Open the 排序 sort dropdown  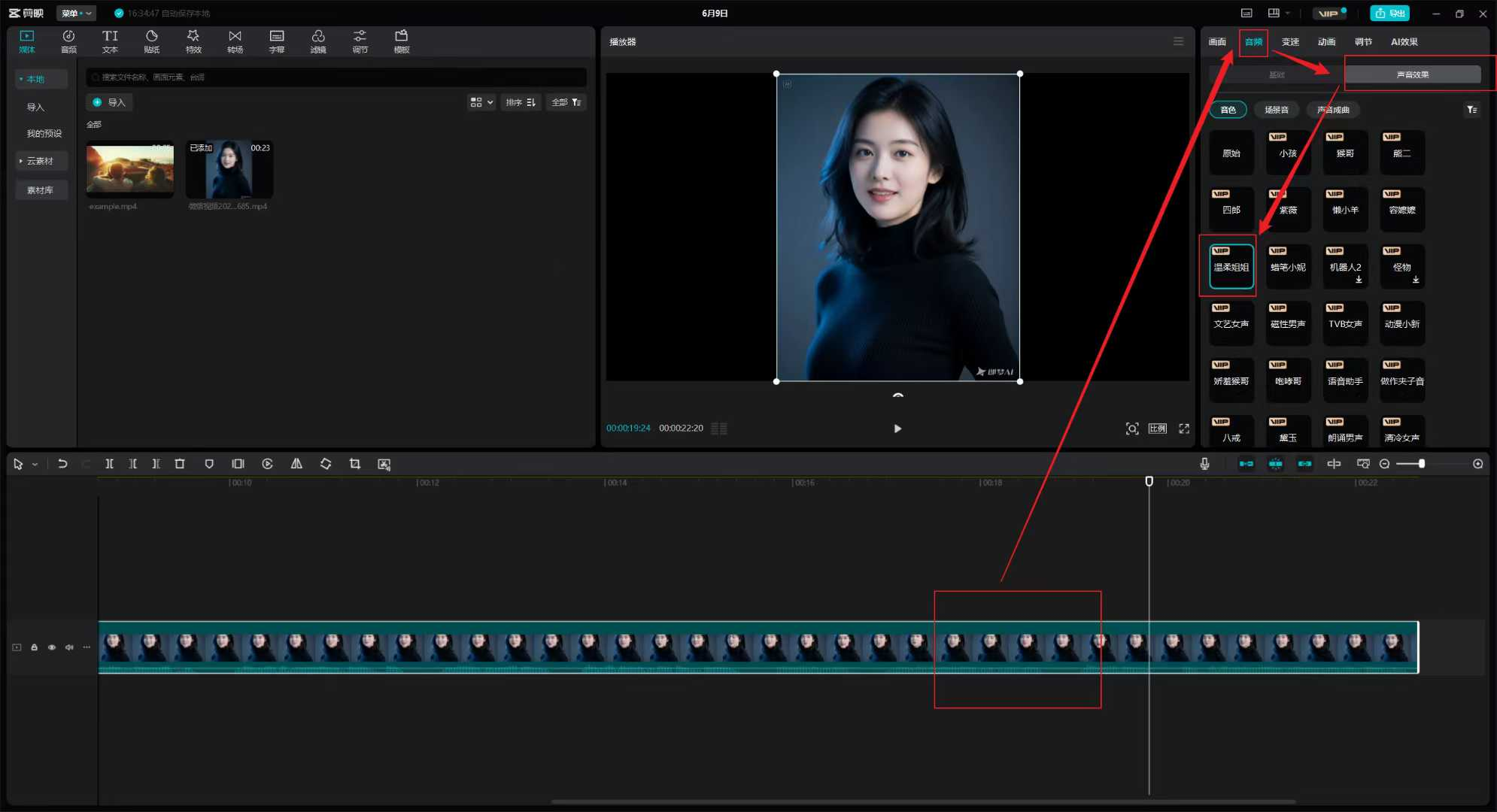521,102
